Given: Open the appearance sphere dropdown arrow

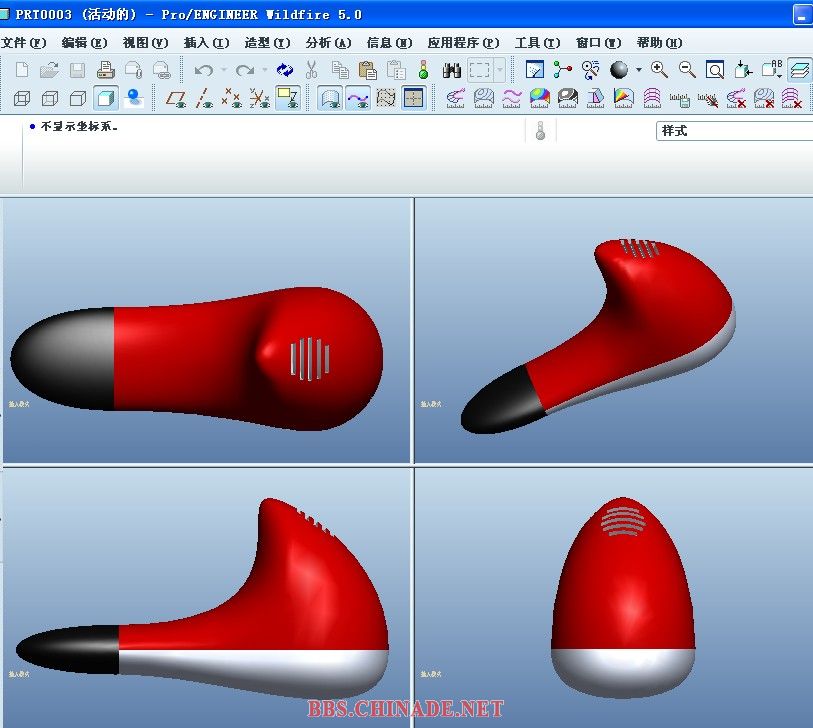Looking at the screenshot, I should 638,70.
